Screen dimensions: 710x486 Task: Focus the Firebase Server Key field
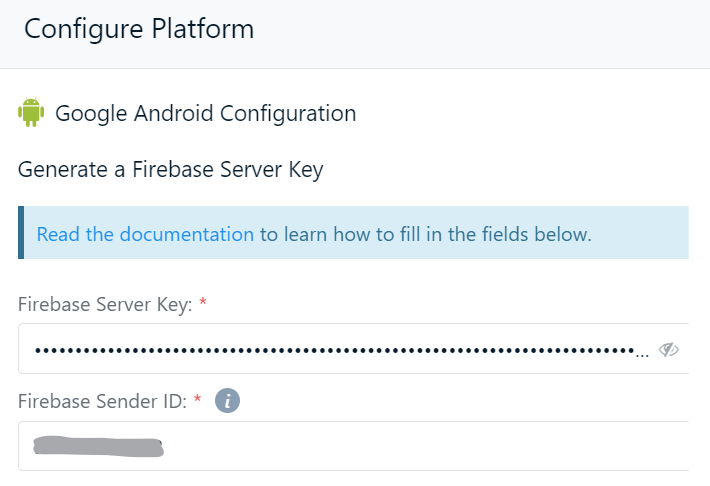[x=353, y=349]
